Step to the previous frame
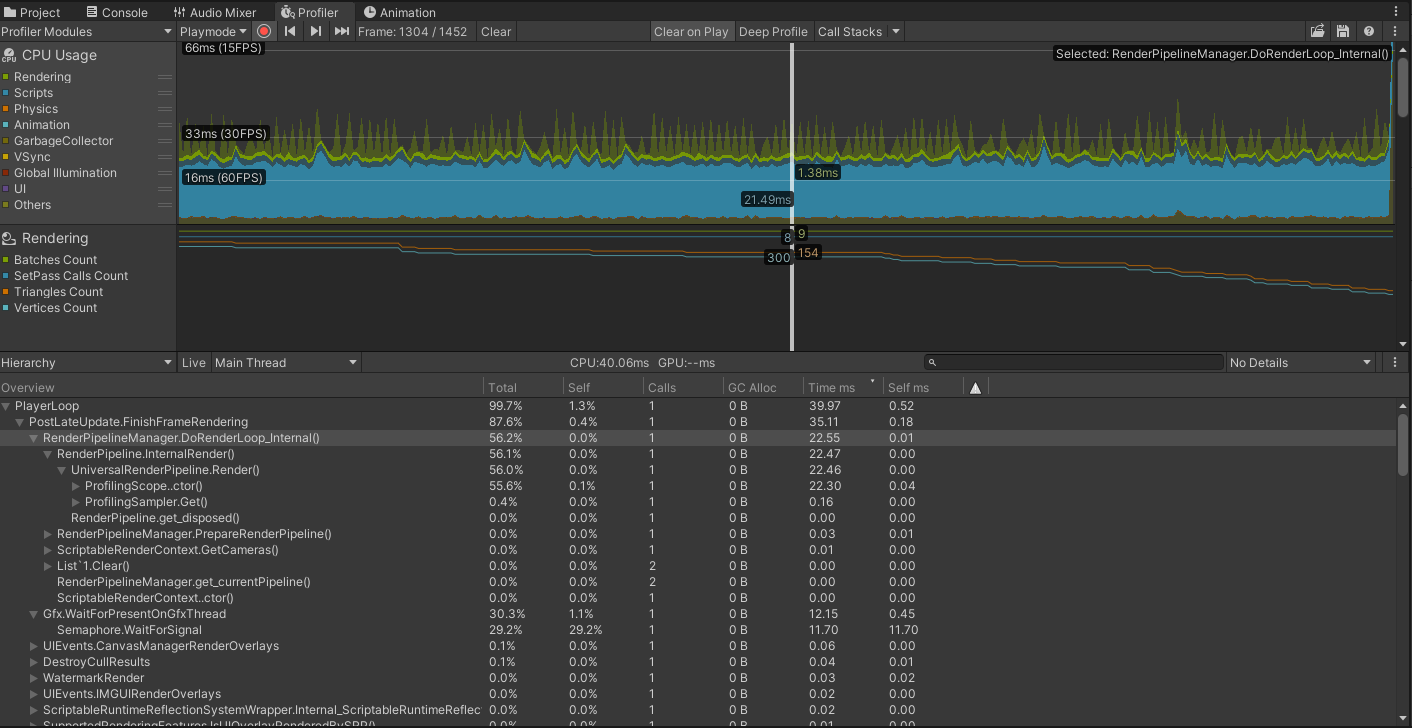 [x=290, y=31]
